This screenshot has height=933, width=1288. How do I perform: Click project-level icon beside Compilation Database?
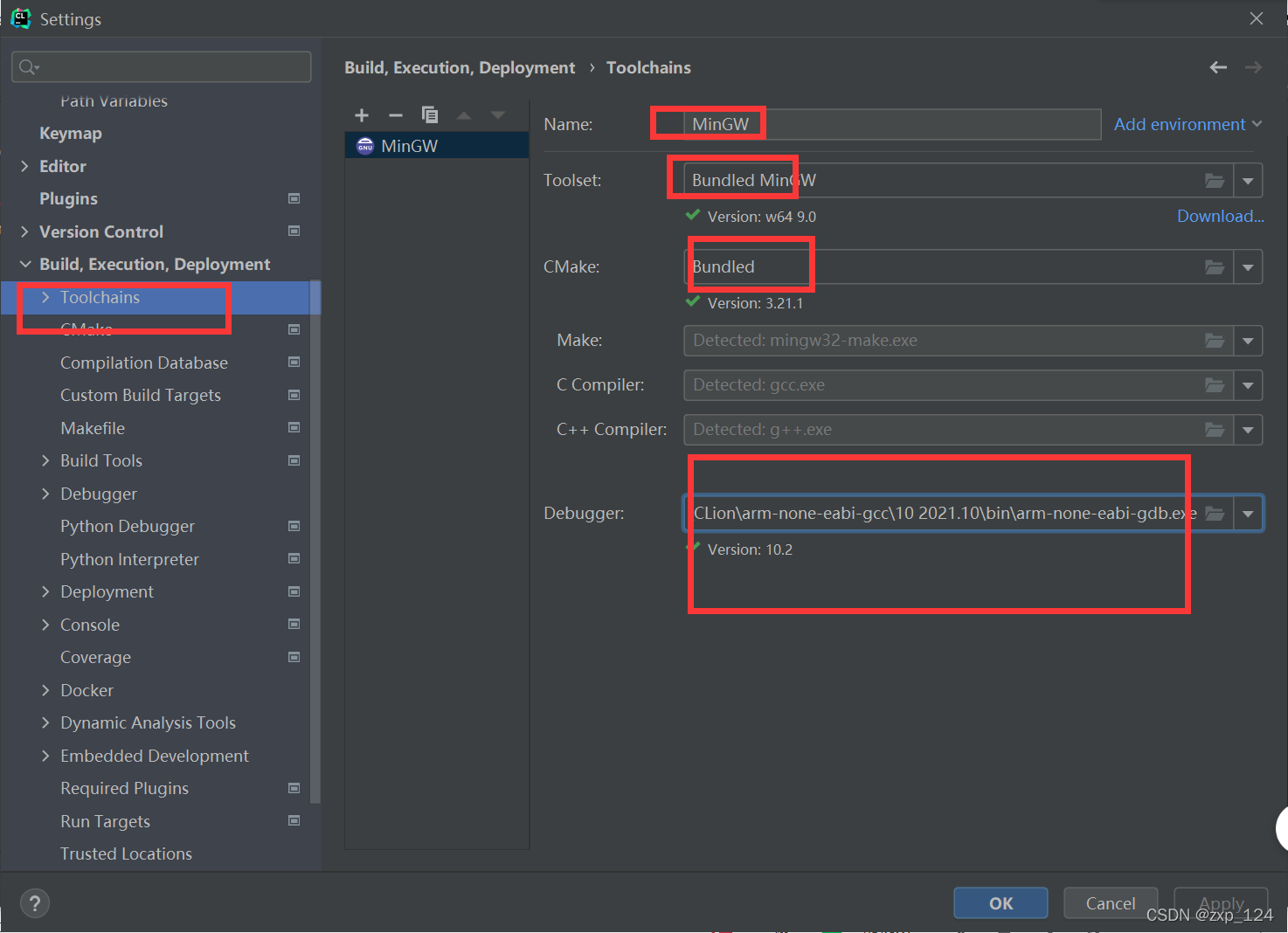point(294,362)
